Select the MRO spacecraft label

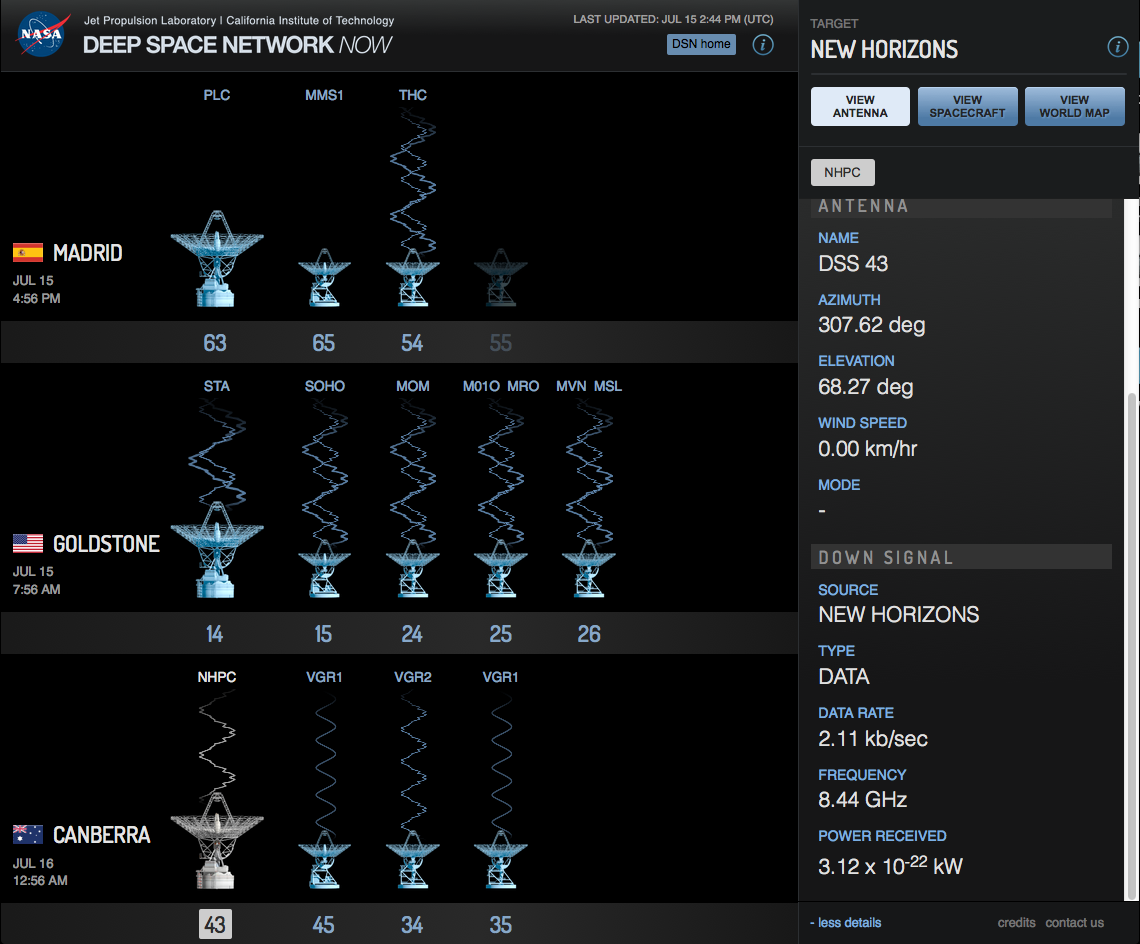[x=523, y=386]
